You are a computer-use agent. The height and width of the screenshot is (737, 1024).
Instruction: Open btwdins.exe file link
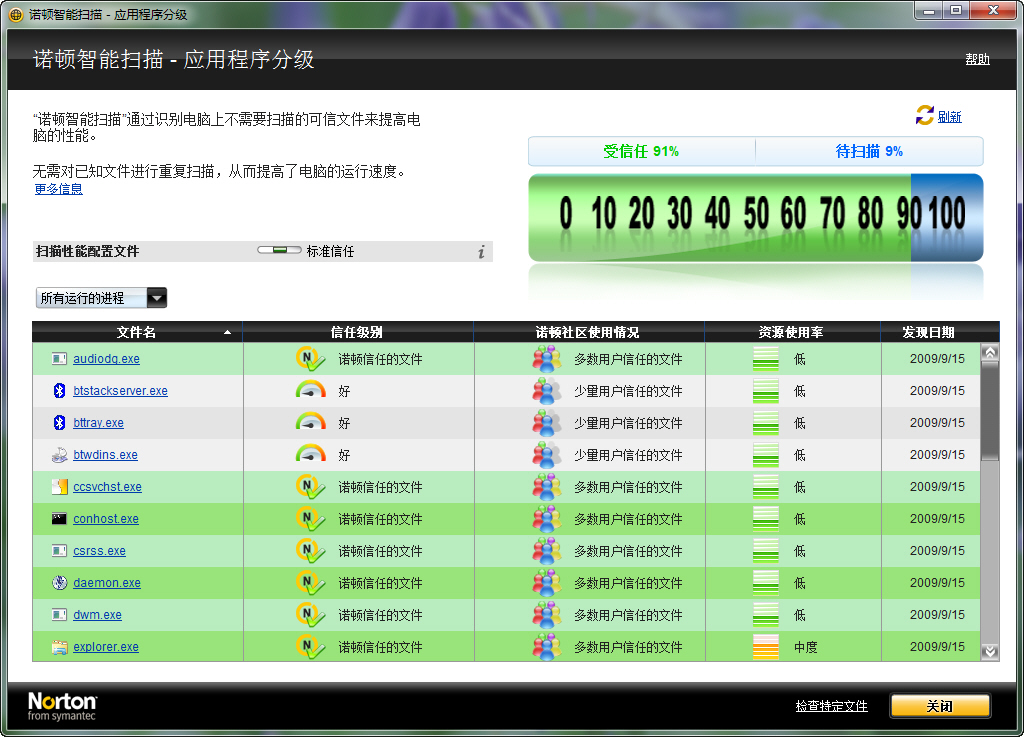coord(105,455)
